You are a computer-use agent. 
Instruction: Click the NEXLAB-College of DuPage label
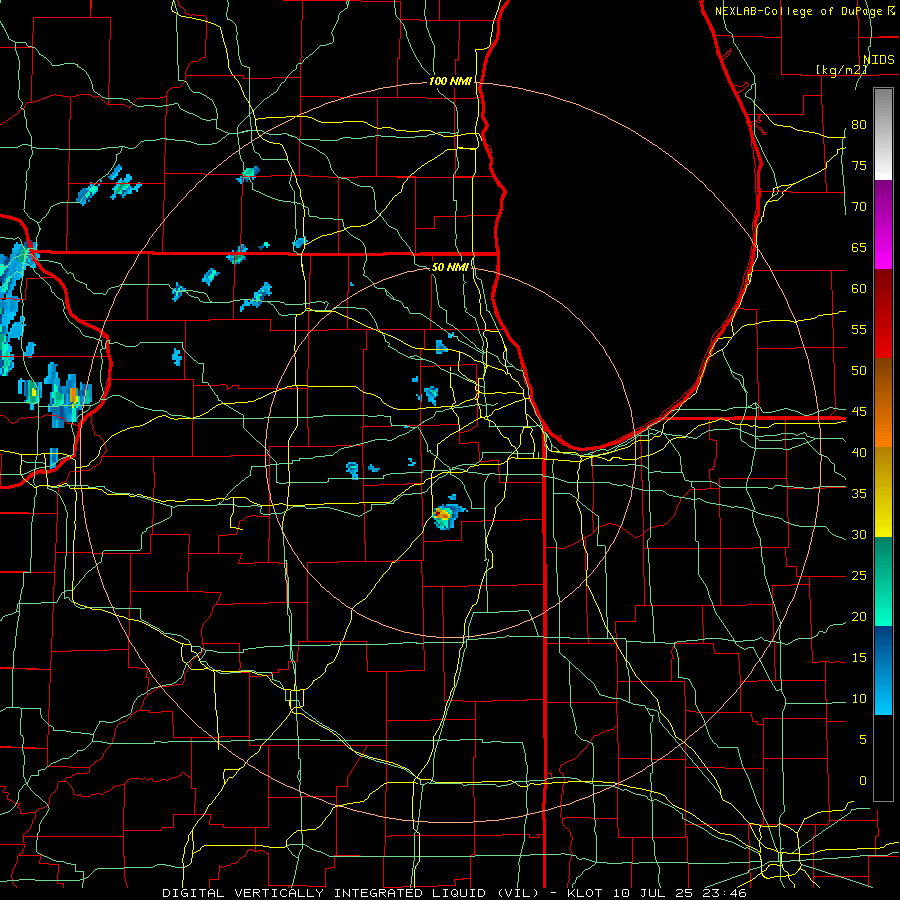[798, 11]
